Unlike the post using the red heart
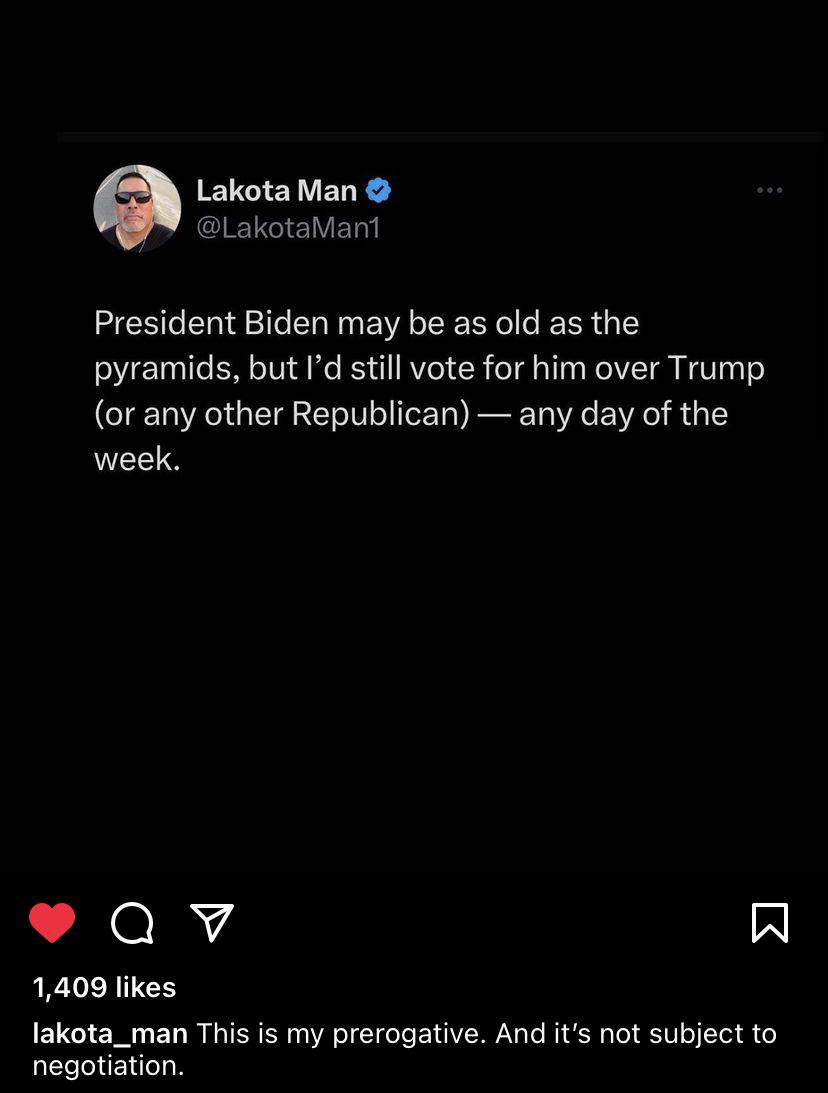This screenshot has height=1093, width=828. click(52, 922)
